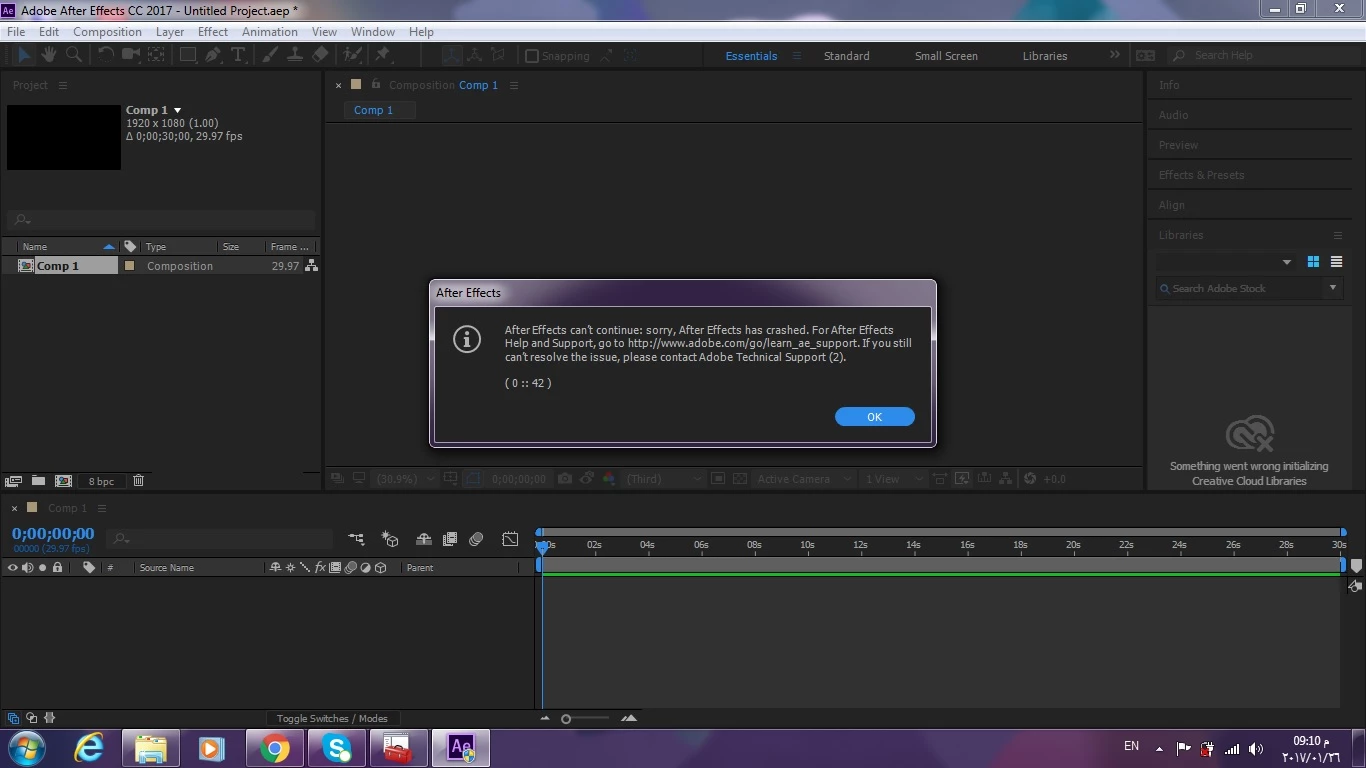Select the Eraser tool

pyautogui.click(x=320, y=55)
